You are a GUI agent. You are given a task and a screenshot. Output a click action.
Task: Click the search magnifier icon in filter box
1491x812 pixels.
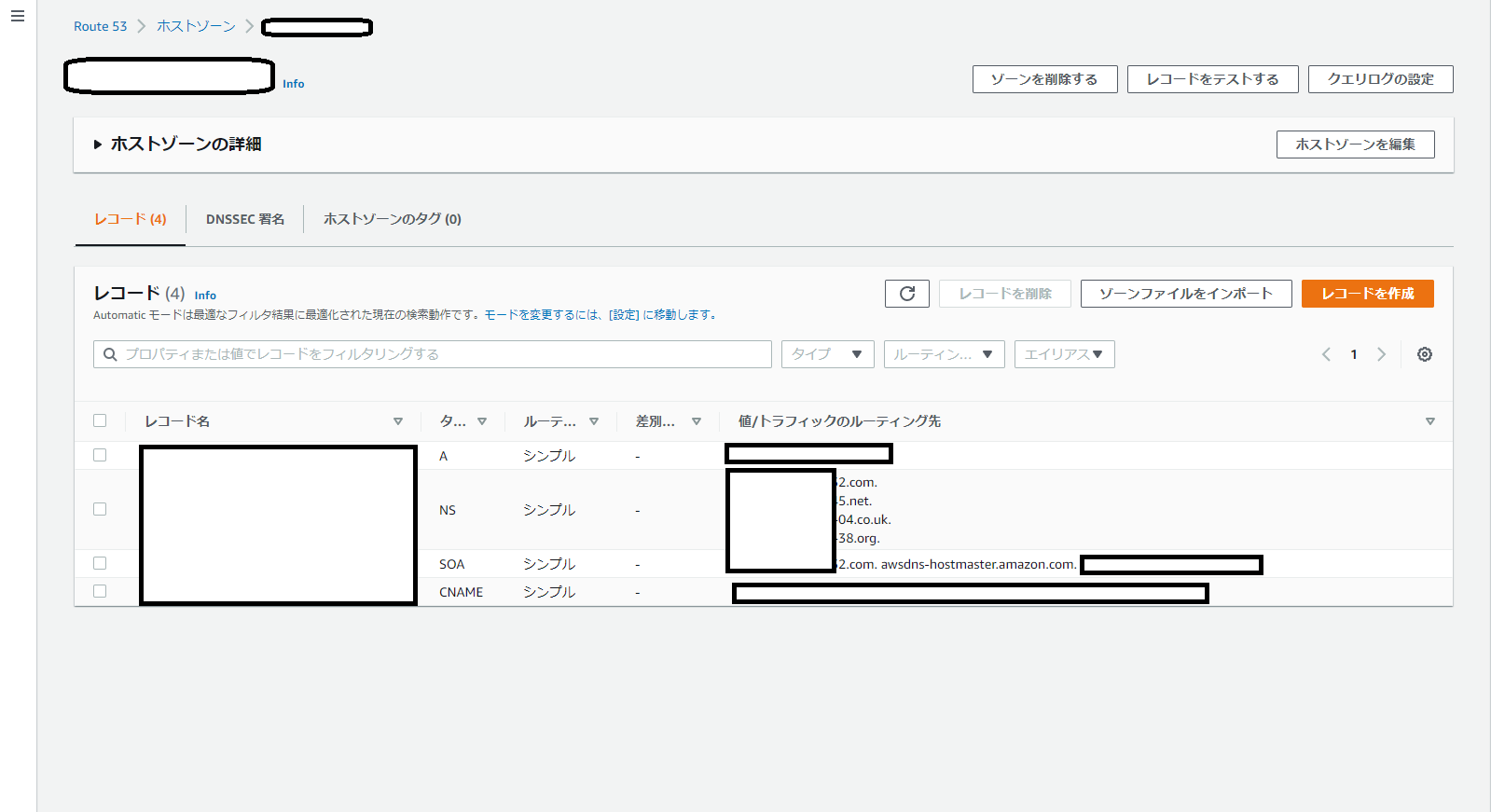click(x=110, y=354)
